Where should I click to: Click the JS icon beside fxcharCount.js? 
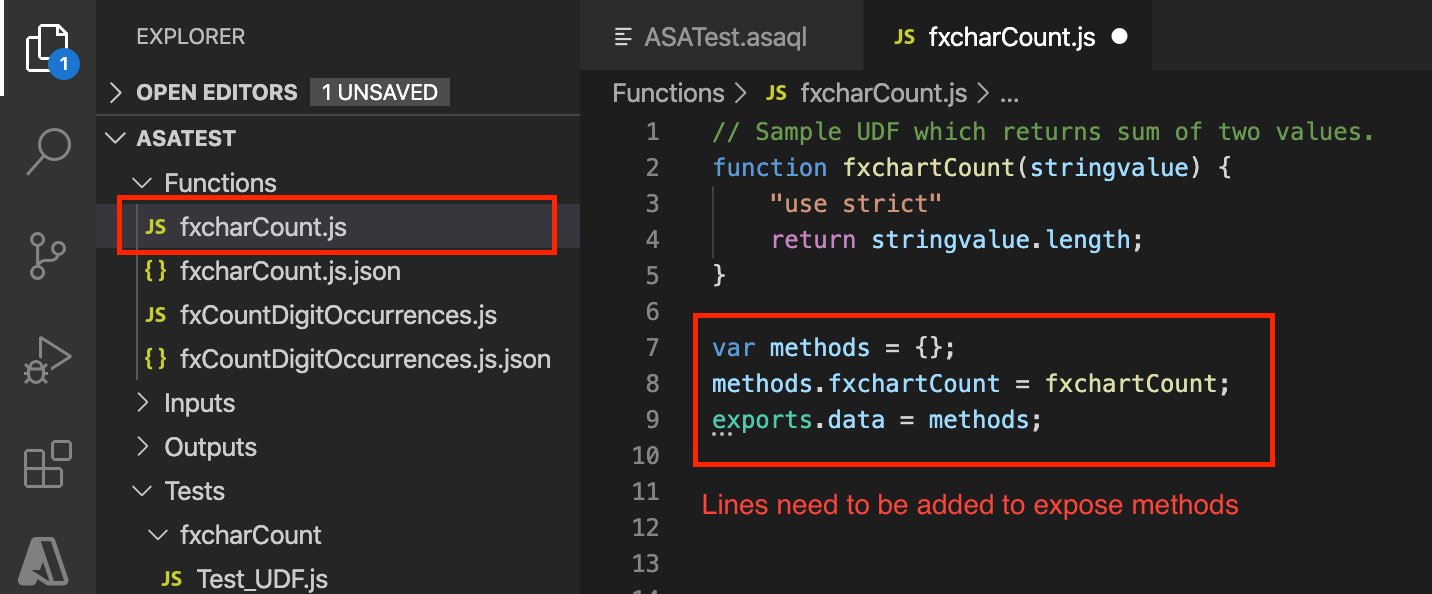coord(157,227)
